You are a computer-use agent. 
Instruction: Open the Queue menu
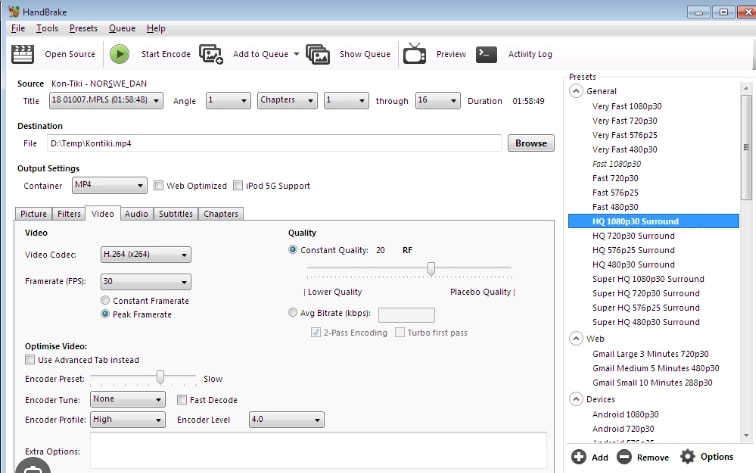tap(122, 28)
